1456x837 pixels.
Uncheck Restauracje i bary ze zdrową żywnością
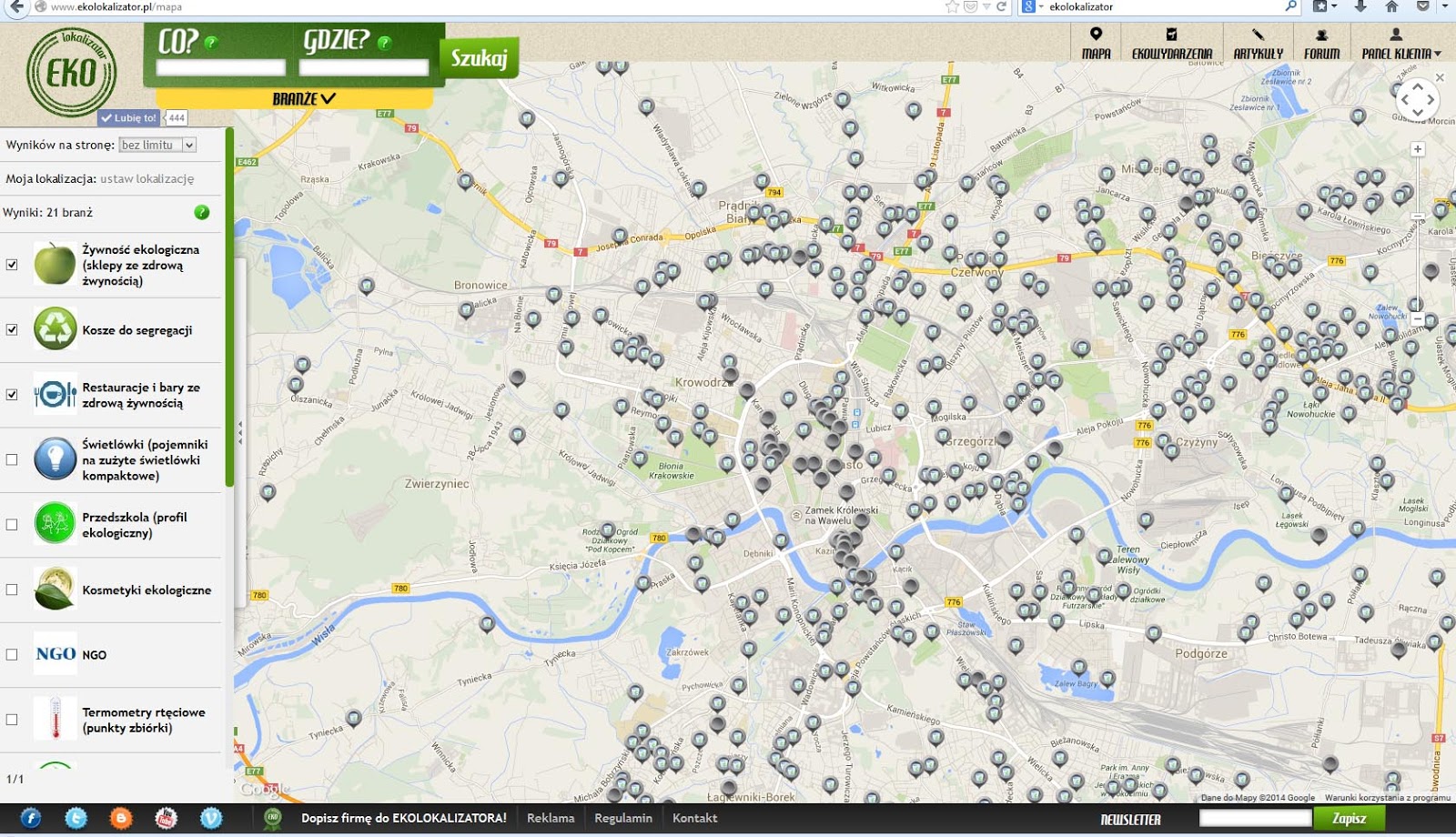click(12, 395)
